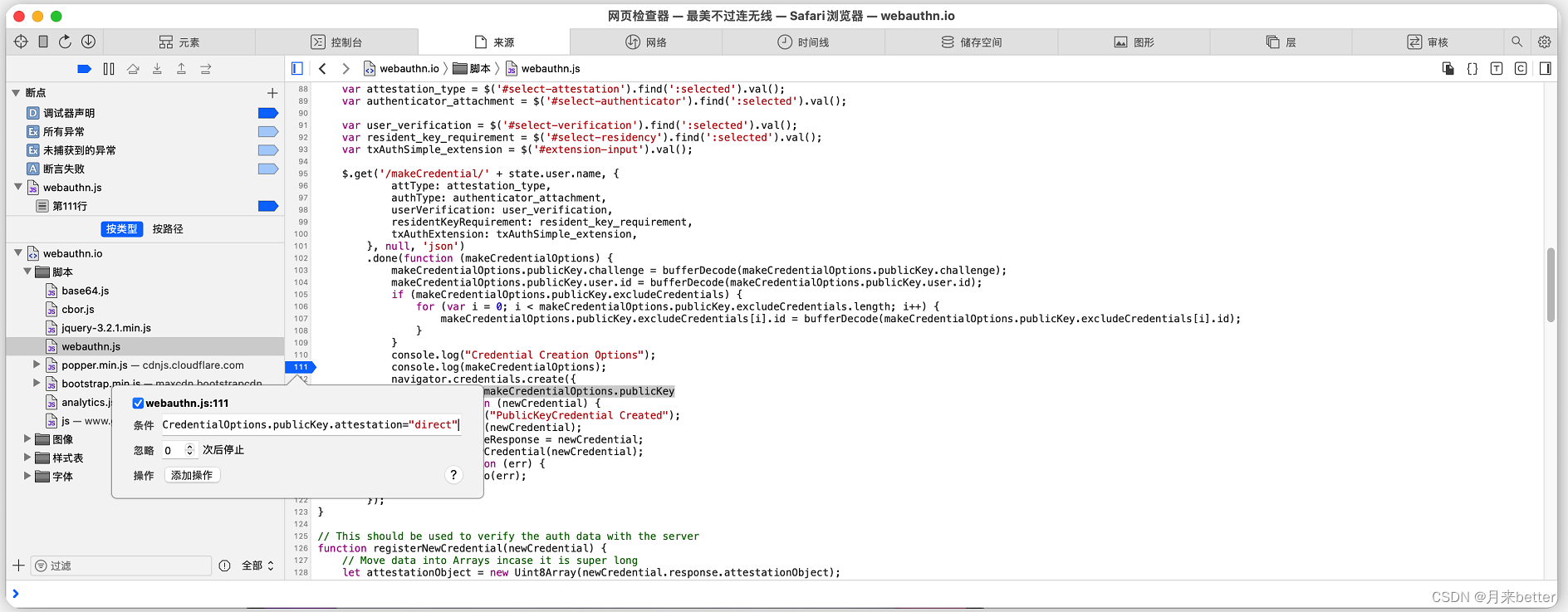
Task: Click the 添加操作 button
Action: tap(192, 475)
